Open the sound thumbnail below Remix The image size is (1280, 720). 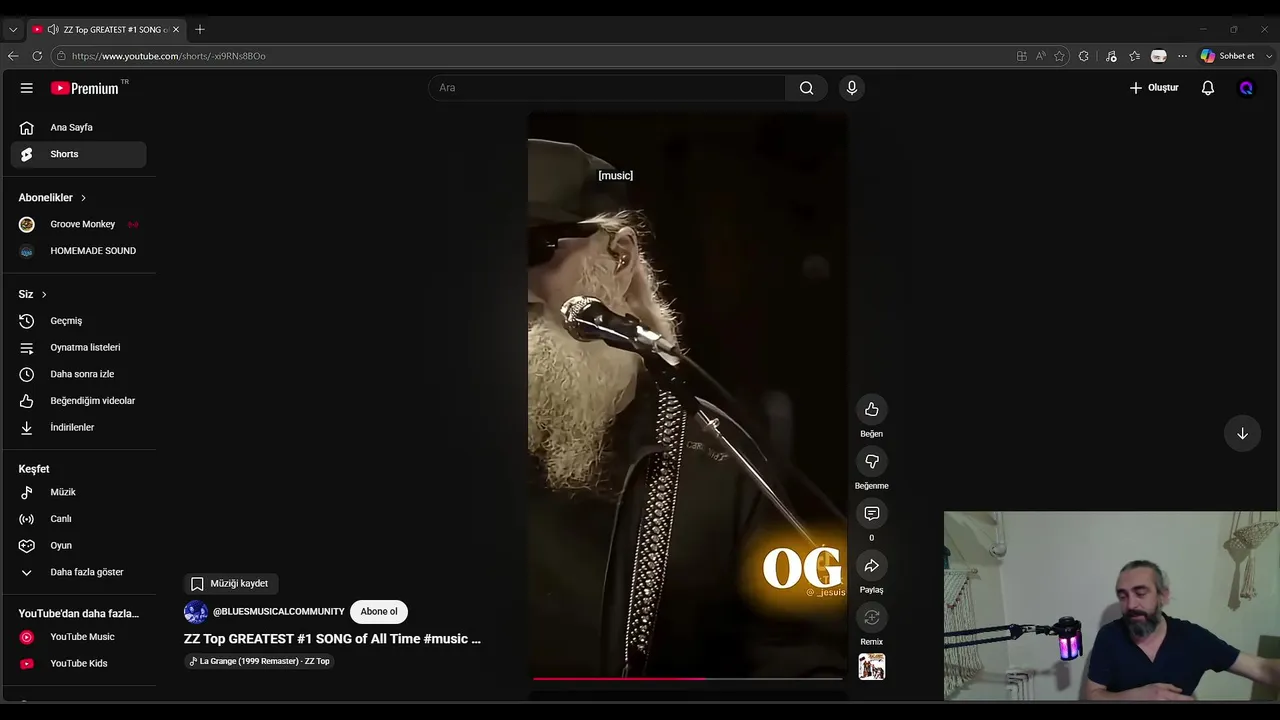[x=872, y=666]
